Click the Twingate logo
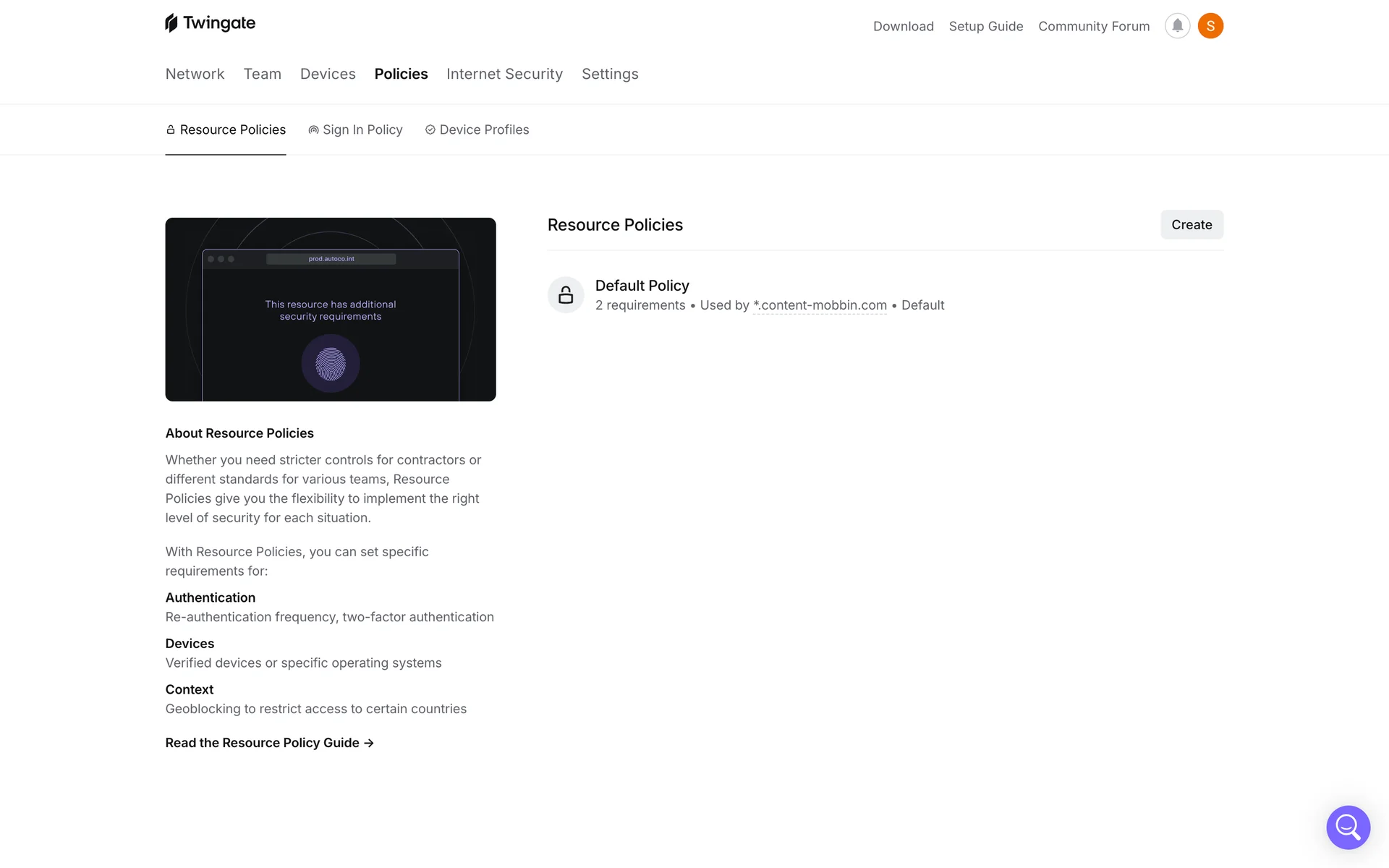 point(210,23)
